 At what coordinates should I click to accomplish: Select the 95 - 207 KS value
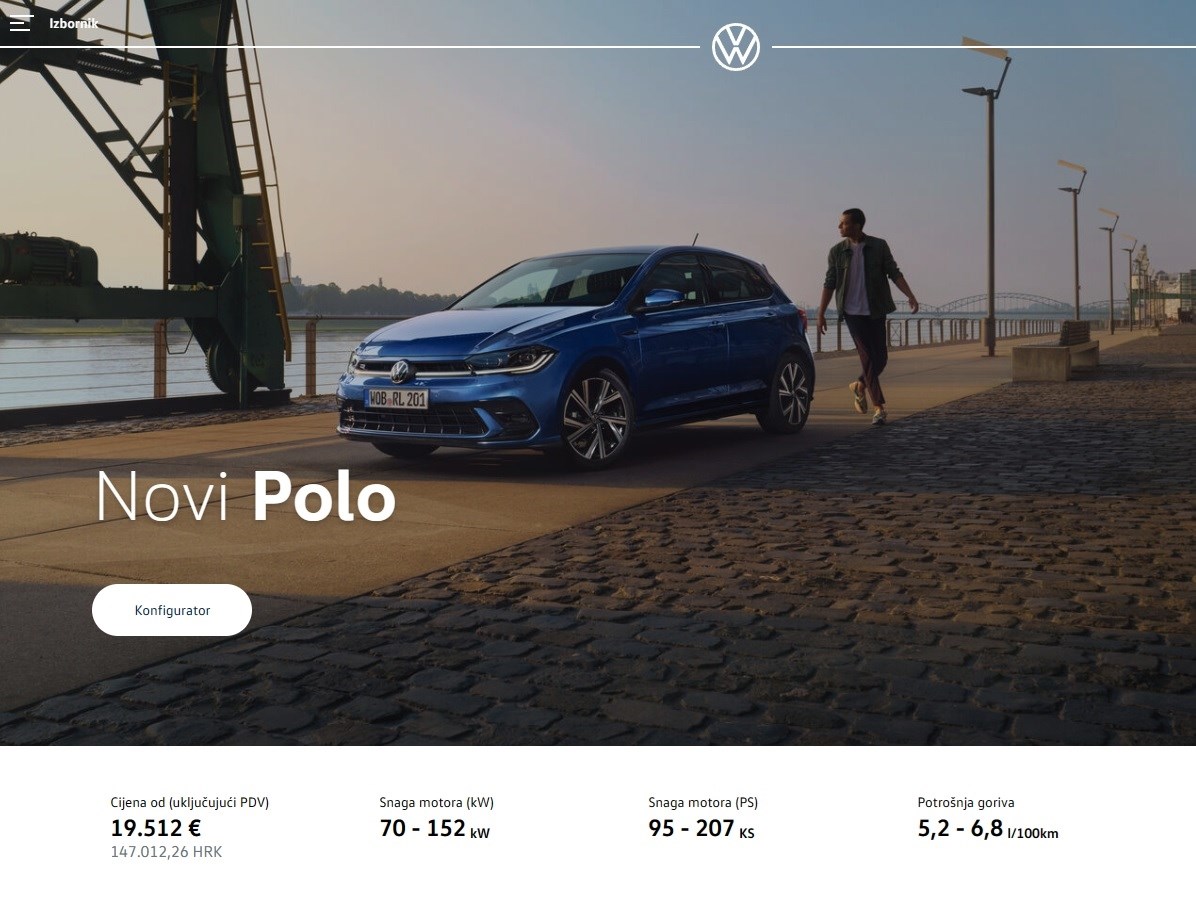702,828
